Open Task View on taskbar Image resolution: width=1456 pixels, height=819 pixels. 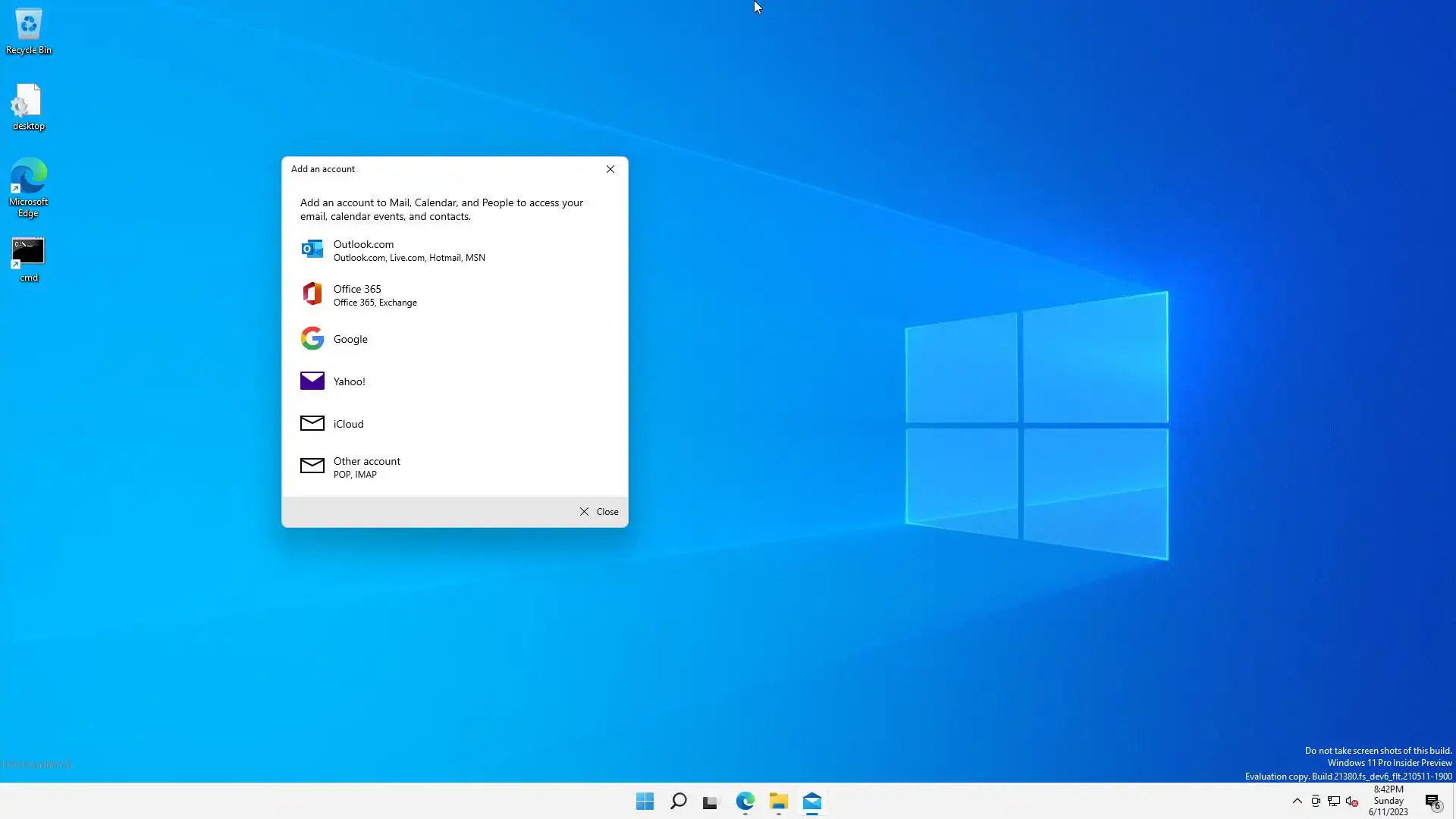click(x=711, y=802)
